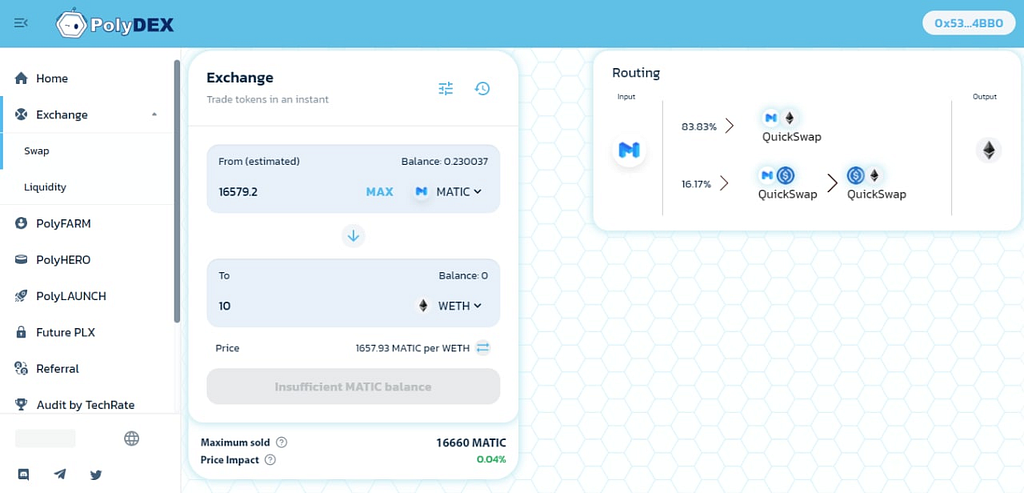Click the To amount field with 10

pyautogui.click(x=313, y=306)
